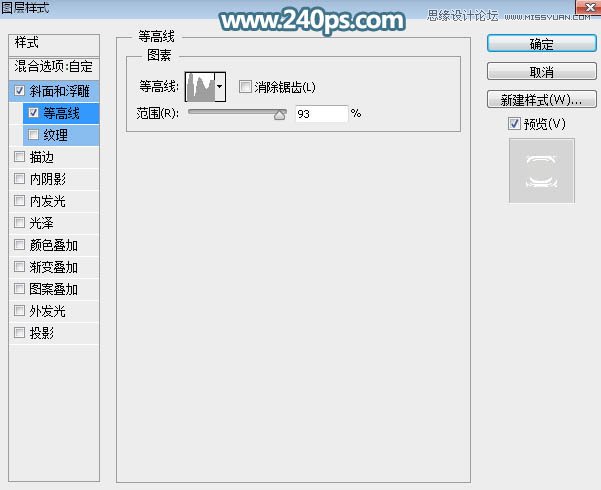Click the 范围(R) slider handle
The width and height of the screenshot is (601, 490).
280,114
